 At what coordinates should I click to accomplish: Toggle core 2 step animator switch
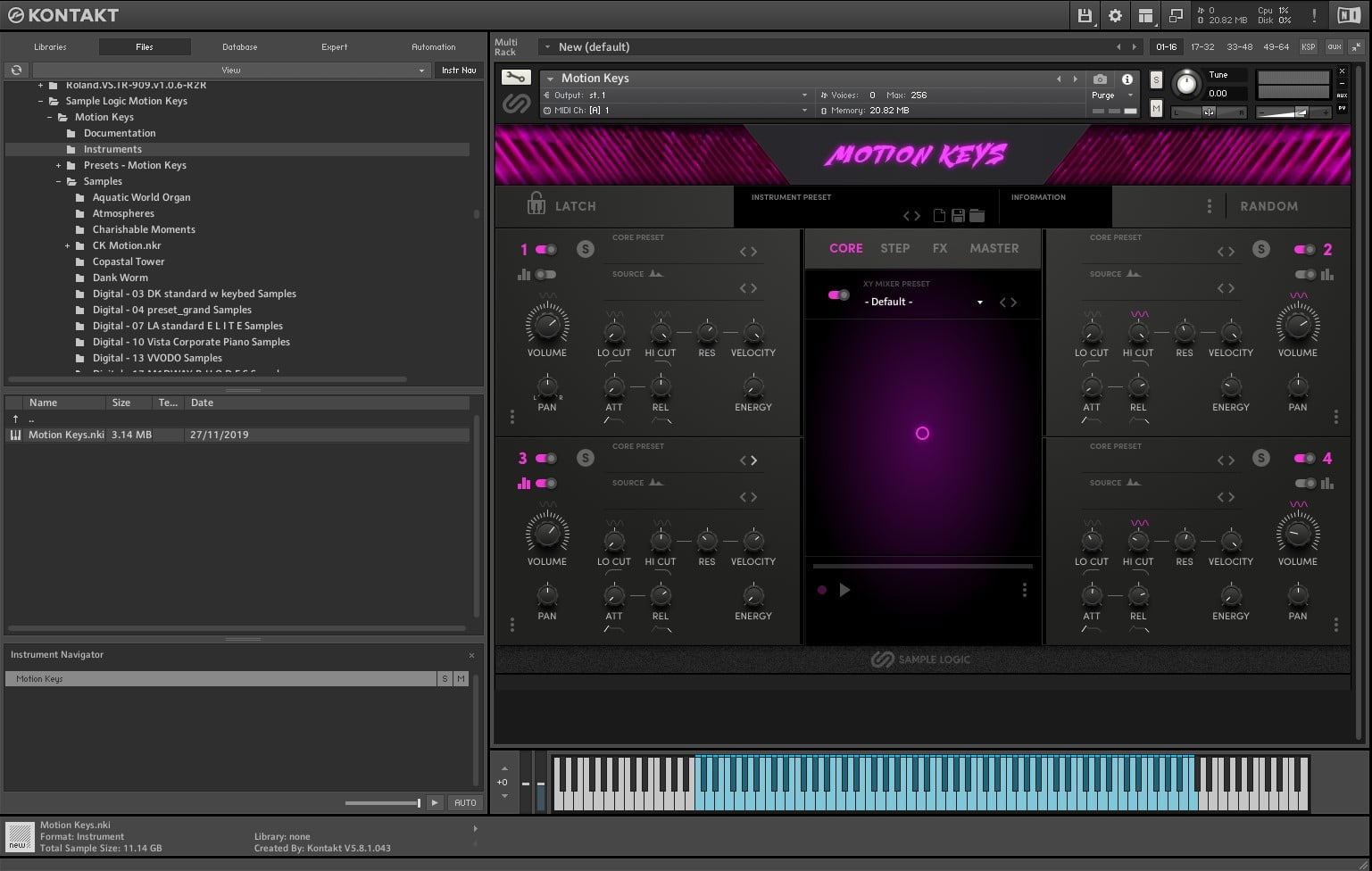1305,275
